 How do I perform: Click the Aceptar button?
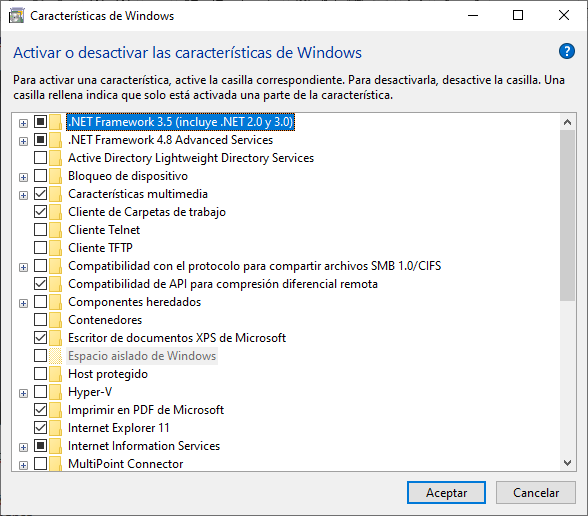click(x=446, y=492)
